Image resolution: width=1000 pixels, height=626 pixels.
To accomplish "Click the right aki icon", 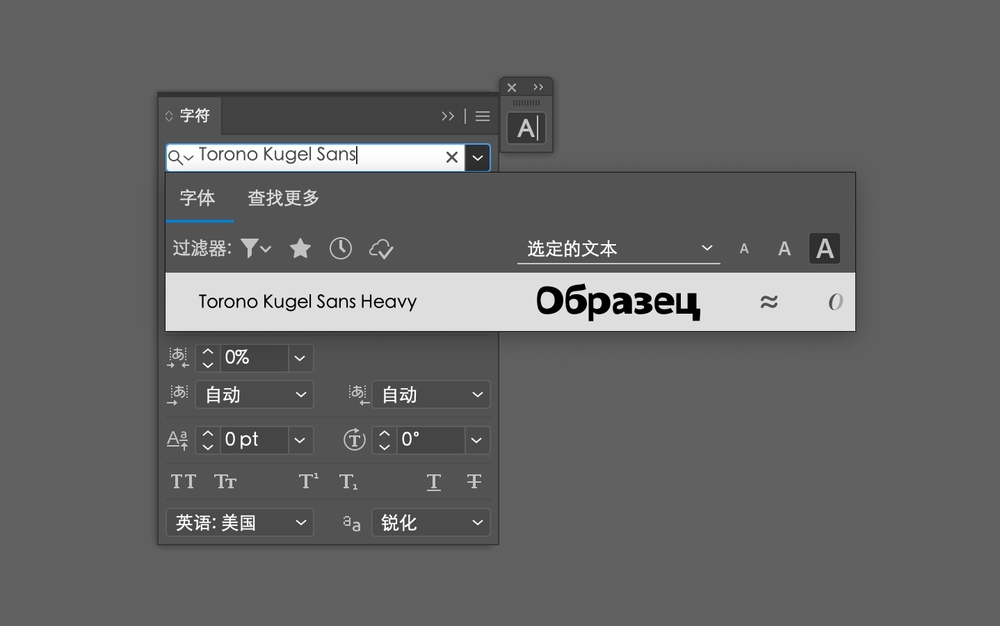I will pos(358,395).
